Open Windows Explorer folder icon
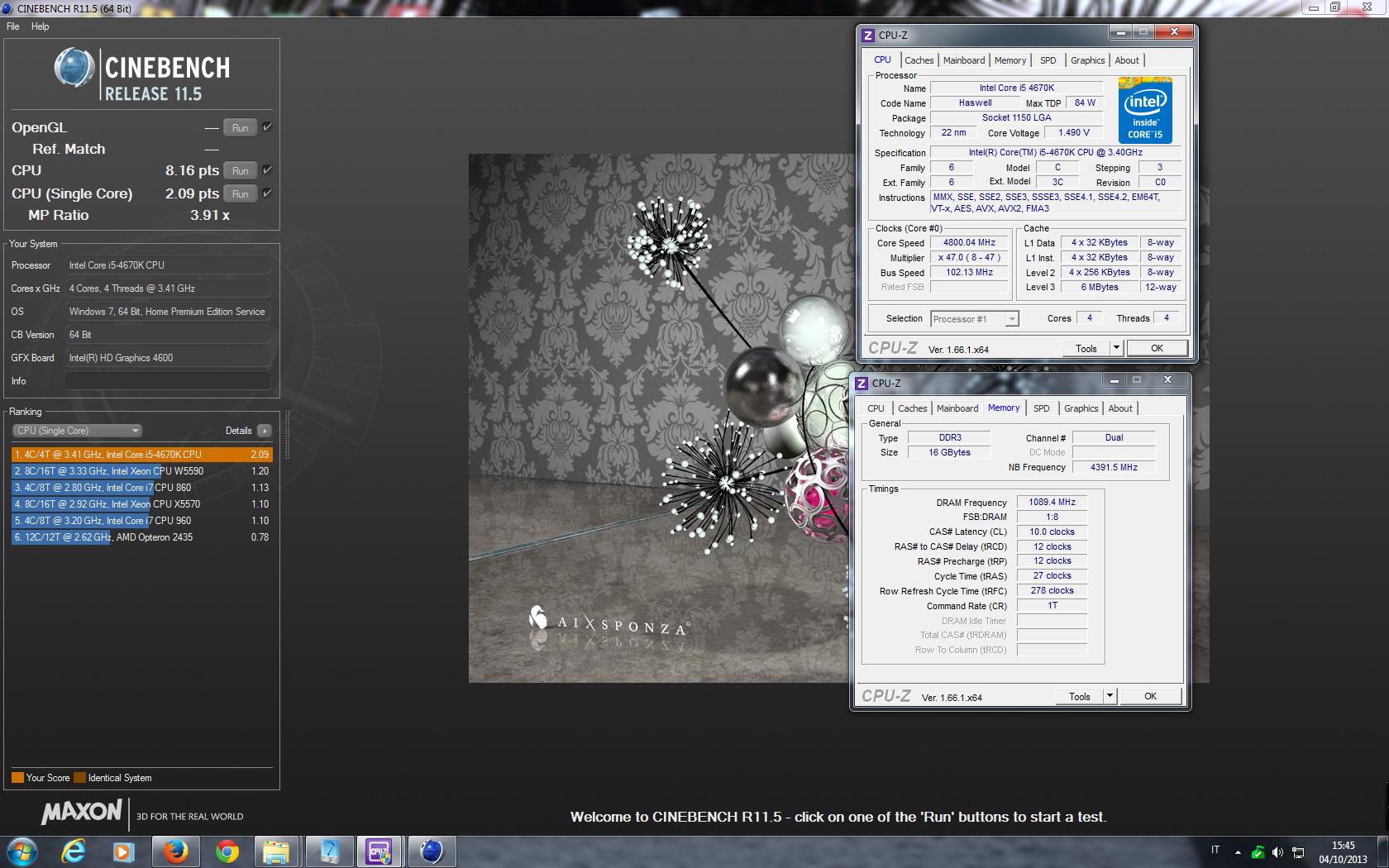Screen dimensions: 1389x868 276,851
